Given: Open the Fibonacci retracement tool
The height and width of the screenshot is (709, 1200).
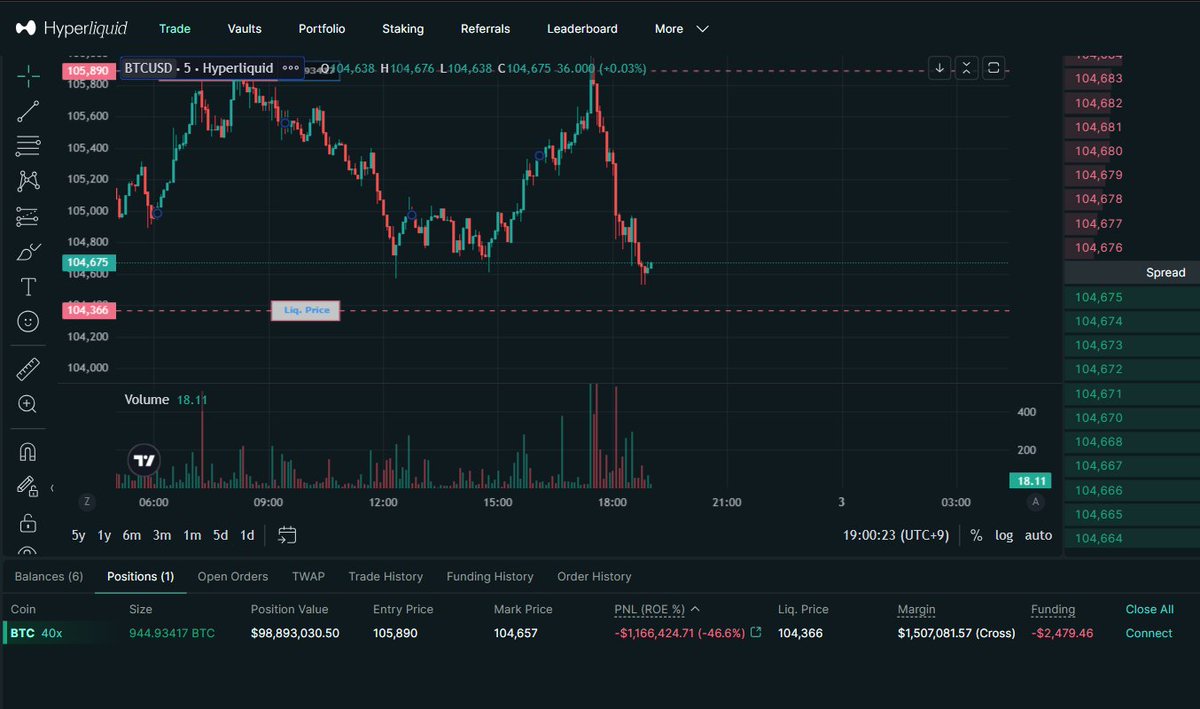Looking at the screenshot, I should 28,146.
